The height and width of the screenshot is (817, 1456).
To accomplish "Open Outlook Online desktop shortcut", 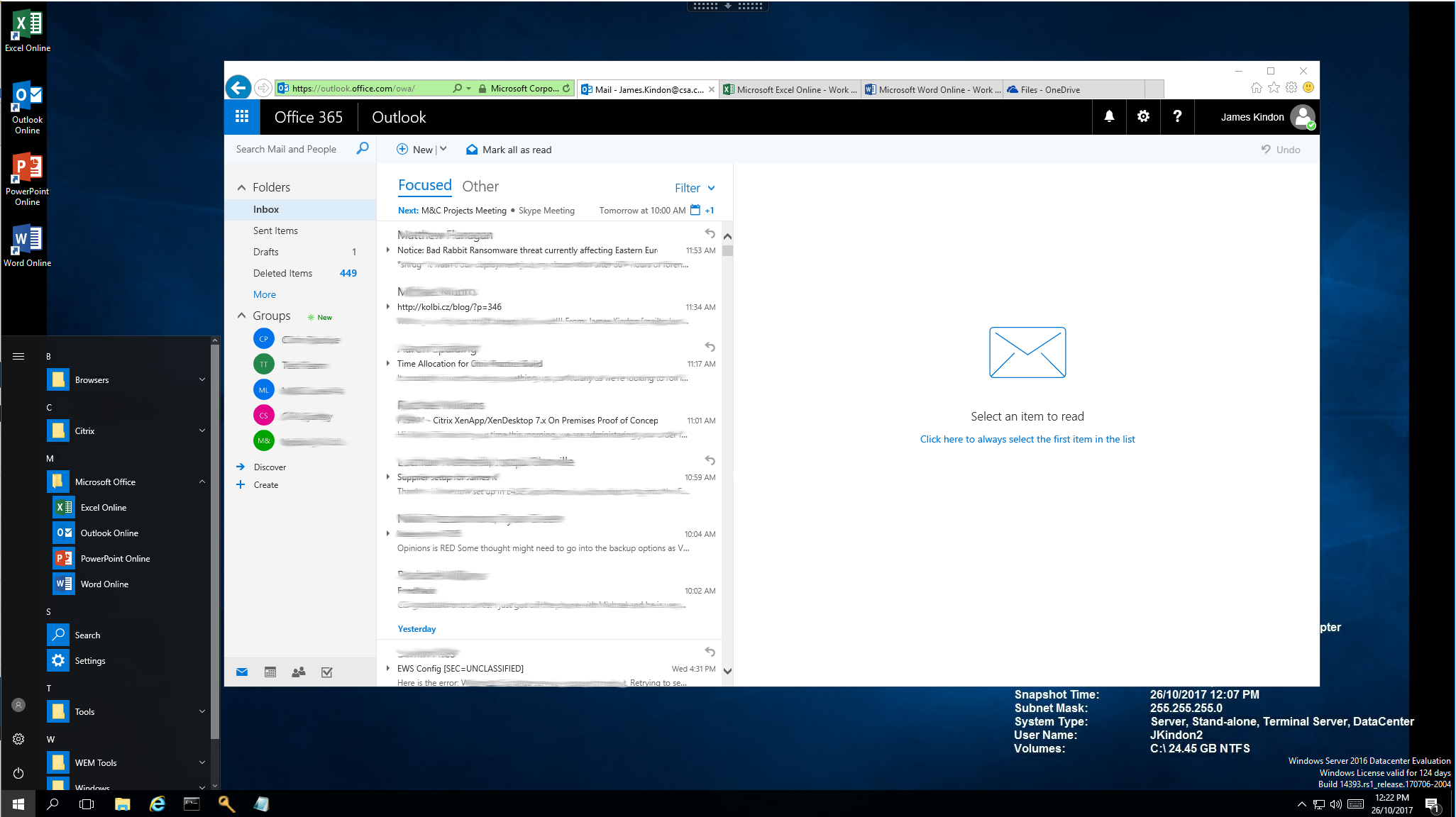I will (x=28, y=108).
